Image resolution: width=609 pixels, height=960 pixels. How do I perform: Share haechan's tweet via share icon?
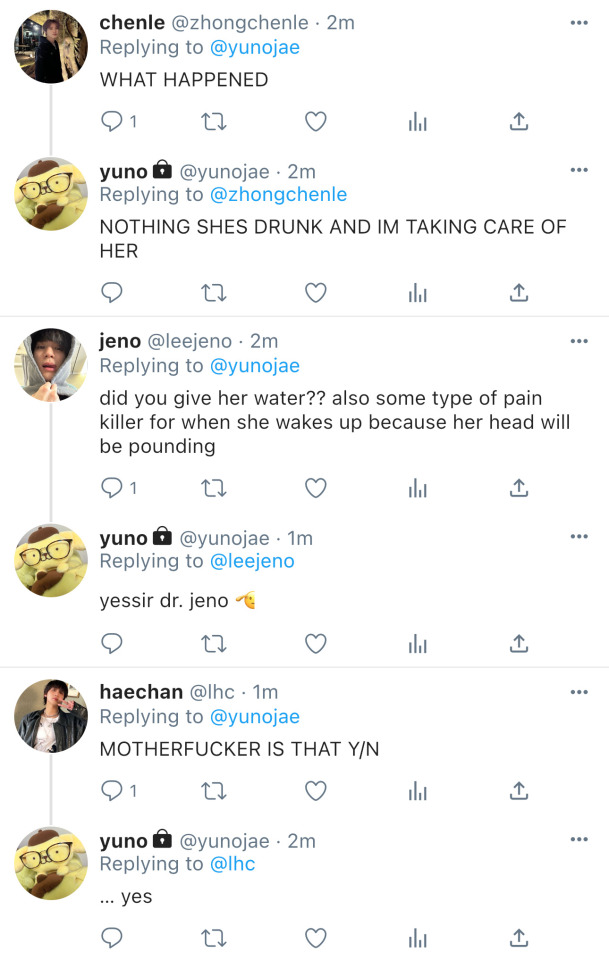pos(519,791)
